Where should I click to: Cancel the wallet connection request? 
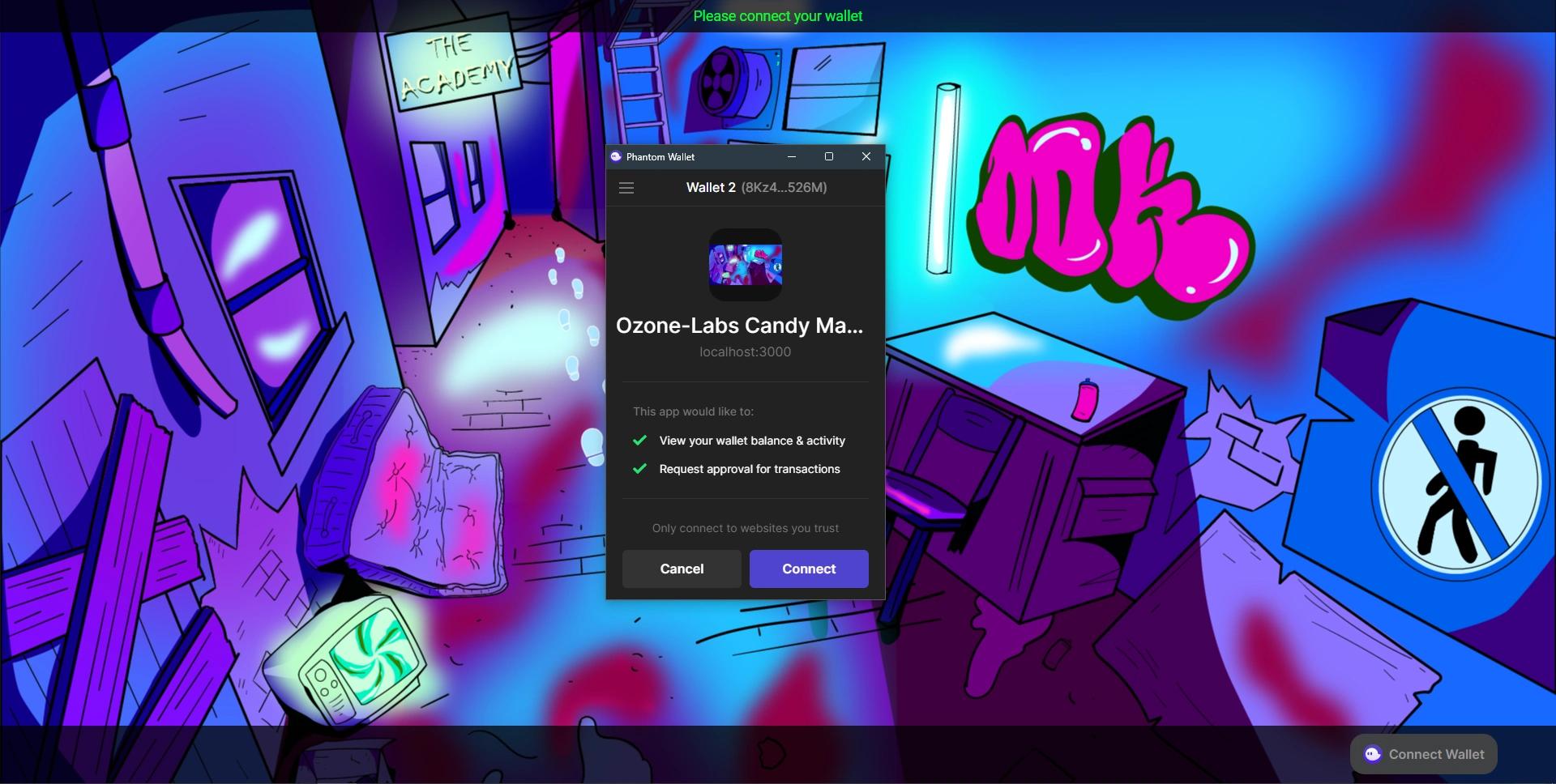(682, 569)
